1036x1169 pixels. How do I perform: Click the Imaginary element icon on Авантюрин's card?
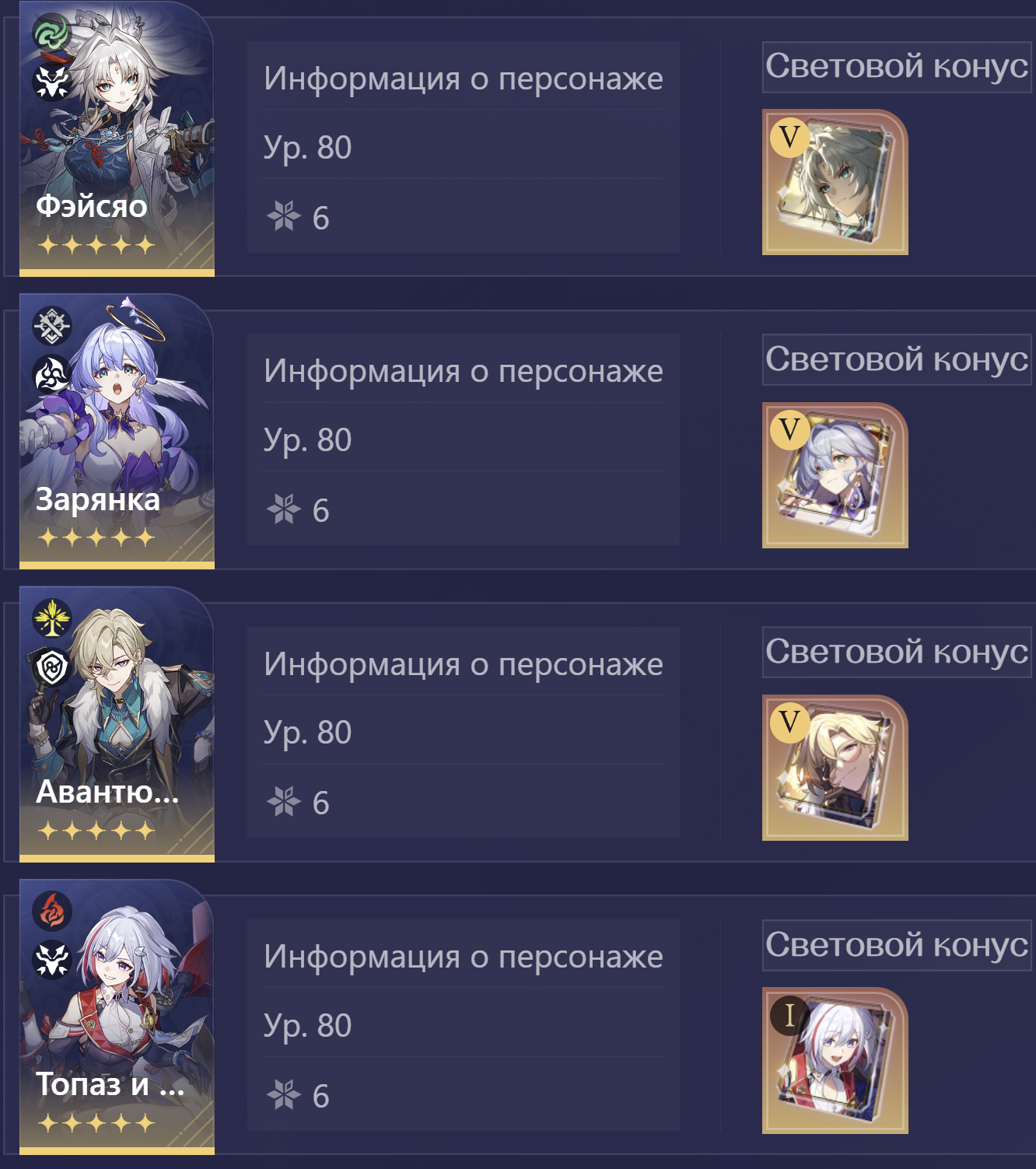pos(52,618)
